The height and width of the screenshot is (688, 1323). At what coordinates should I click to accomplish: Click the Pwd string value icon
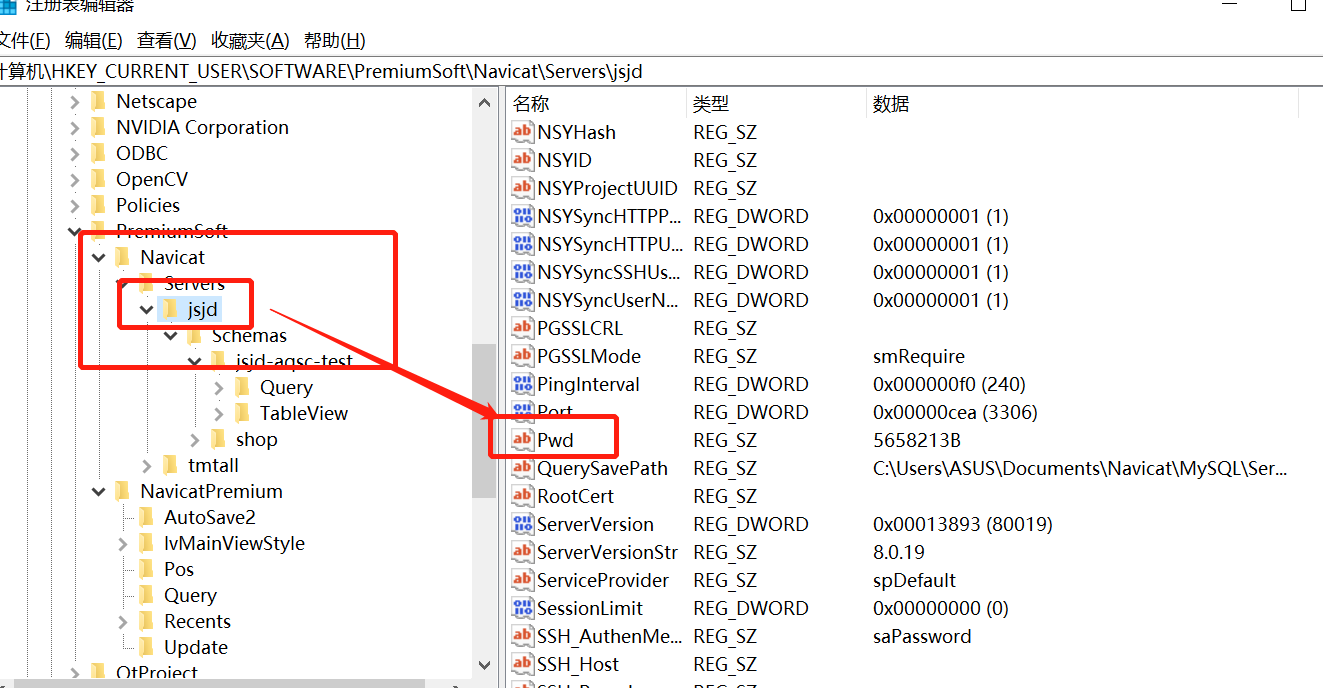[522, 440]
